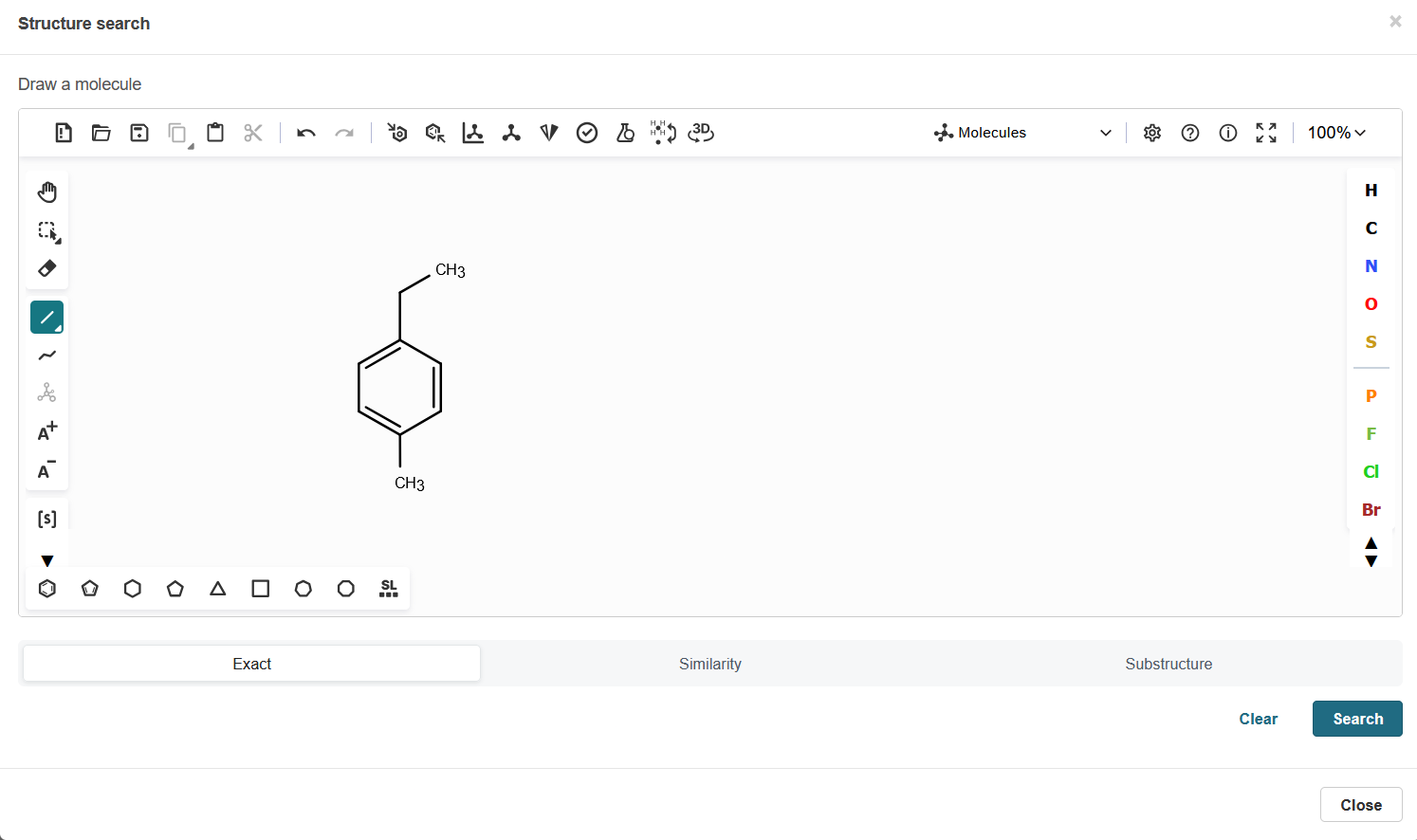This screenshot has height=840, width=1417.
Task: Pick the Cyclopropane triangle template
Action: pos(218,589)
